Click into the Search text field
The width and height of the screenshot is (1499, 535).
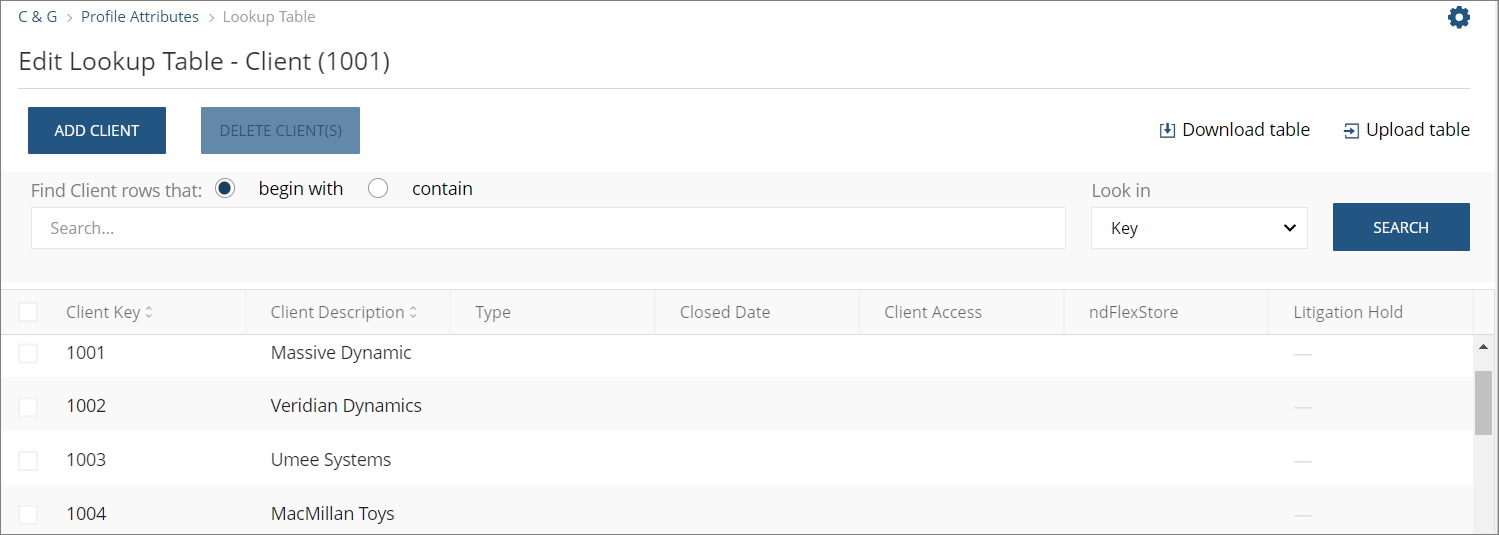548,228
